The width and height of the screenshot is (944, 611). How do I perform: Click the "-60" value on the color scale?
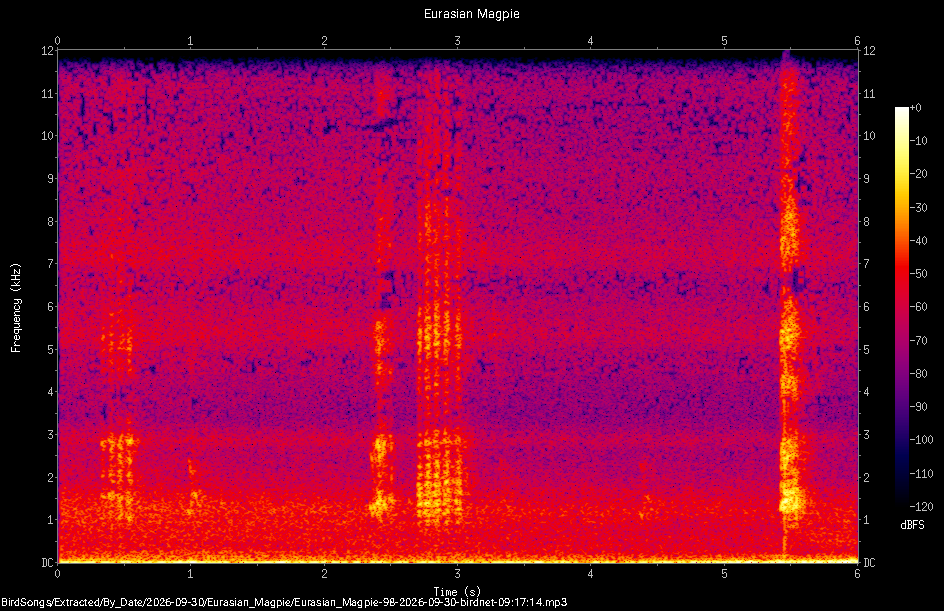[919, 307]
